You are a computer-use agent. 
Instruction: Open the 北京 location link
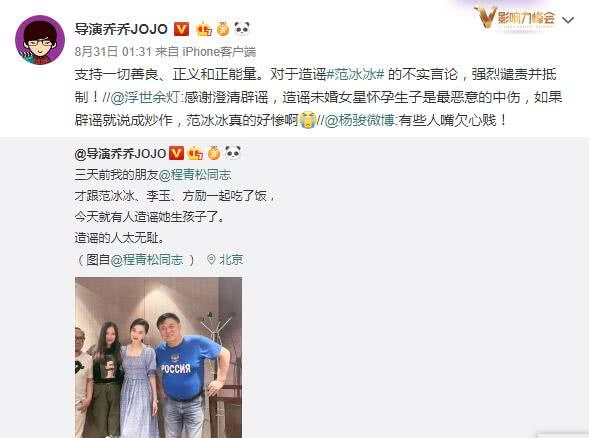231,260
